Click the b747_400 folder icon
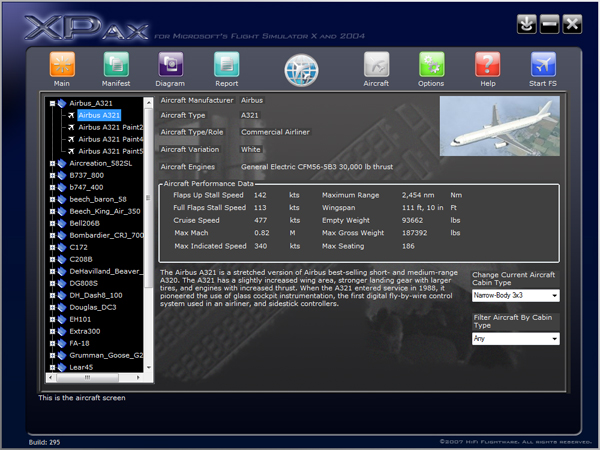 point(62,188)
